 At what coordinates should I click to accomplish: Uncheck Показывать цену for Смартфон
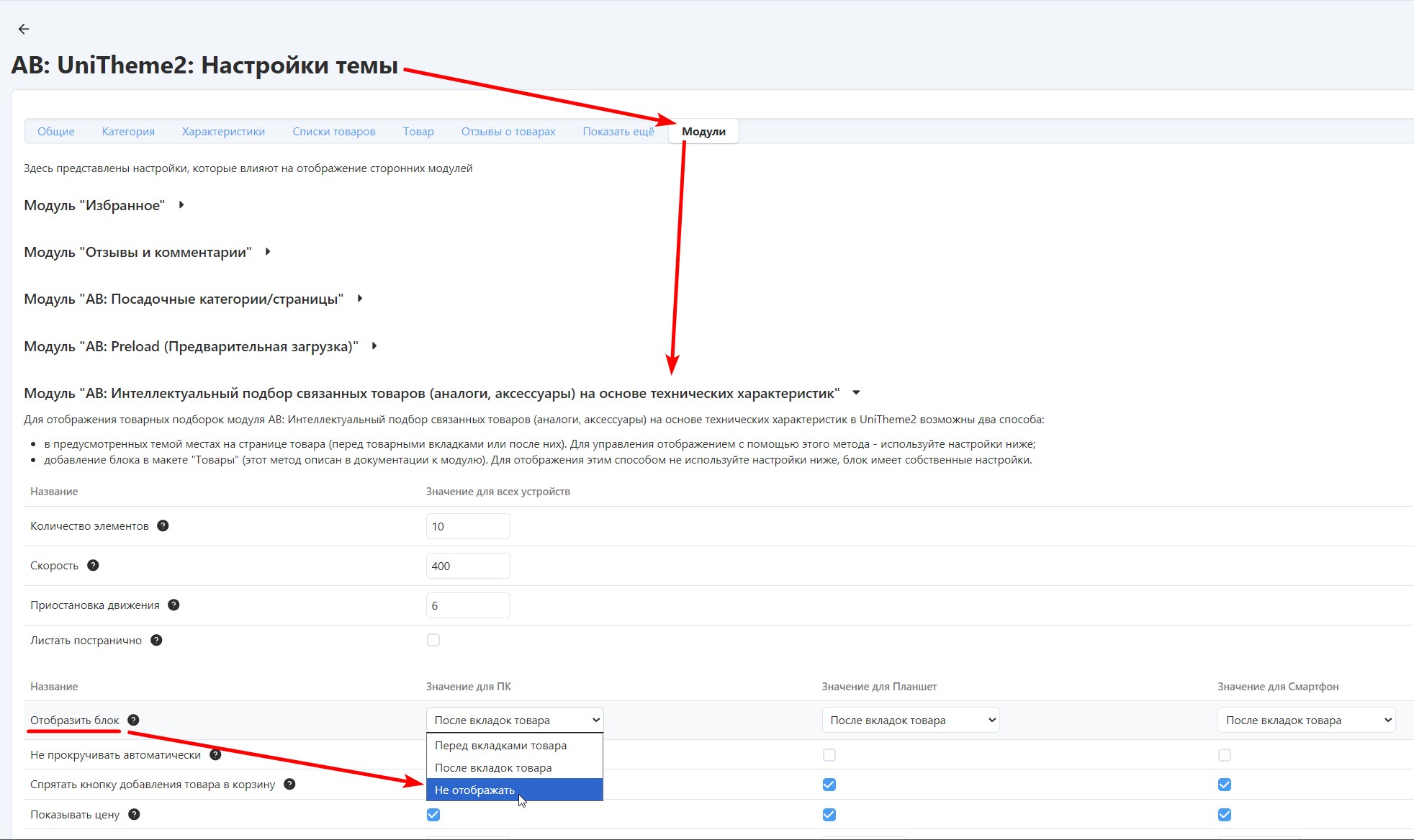[x=1225, y=815]
